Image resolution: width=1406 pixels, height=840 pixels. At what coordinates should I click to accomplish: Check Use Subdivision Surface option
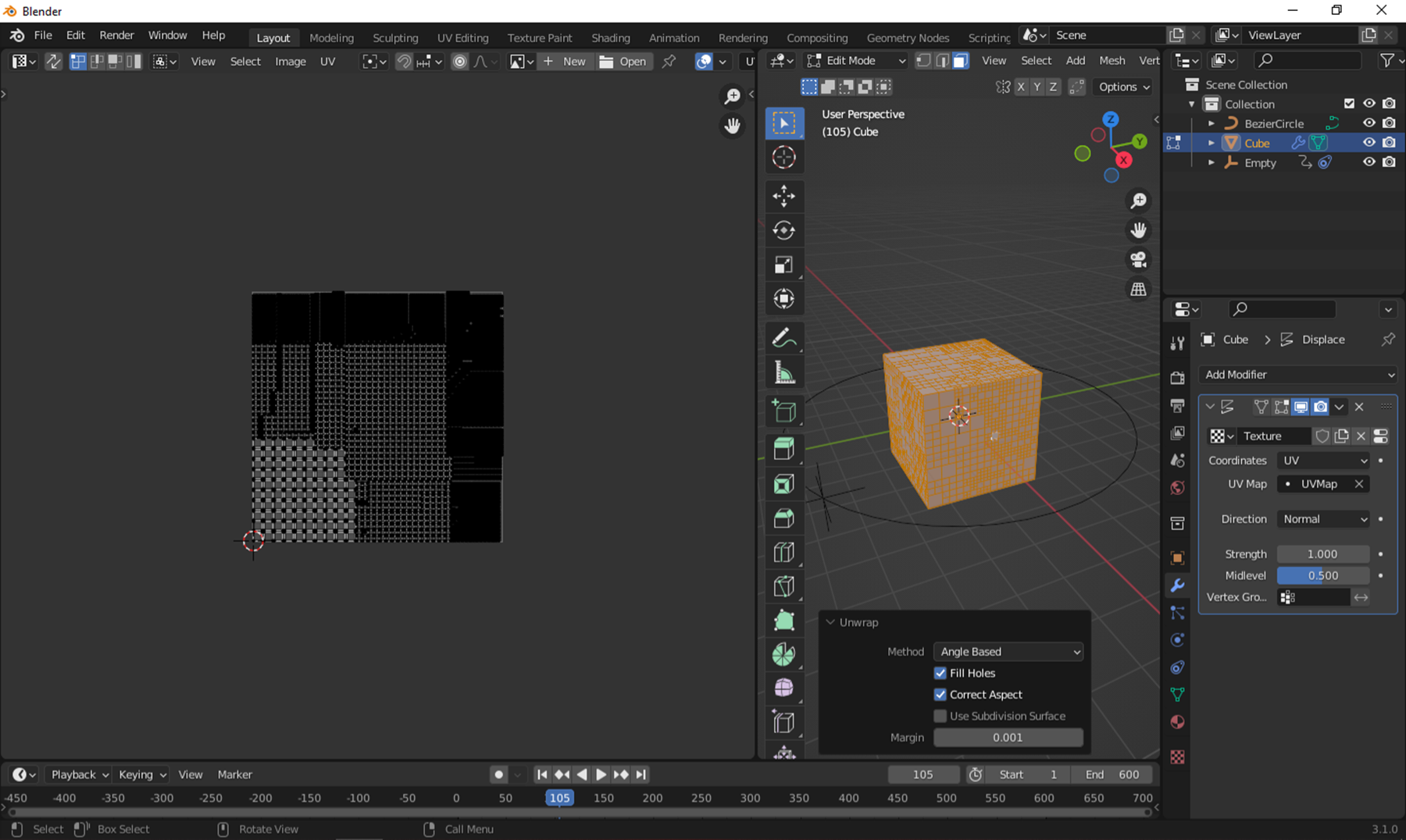940,716
